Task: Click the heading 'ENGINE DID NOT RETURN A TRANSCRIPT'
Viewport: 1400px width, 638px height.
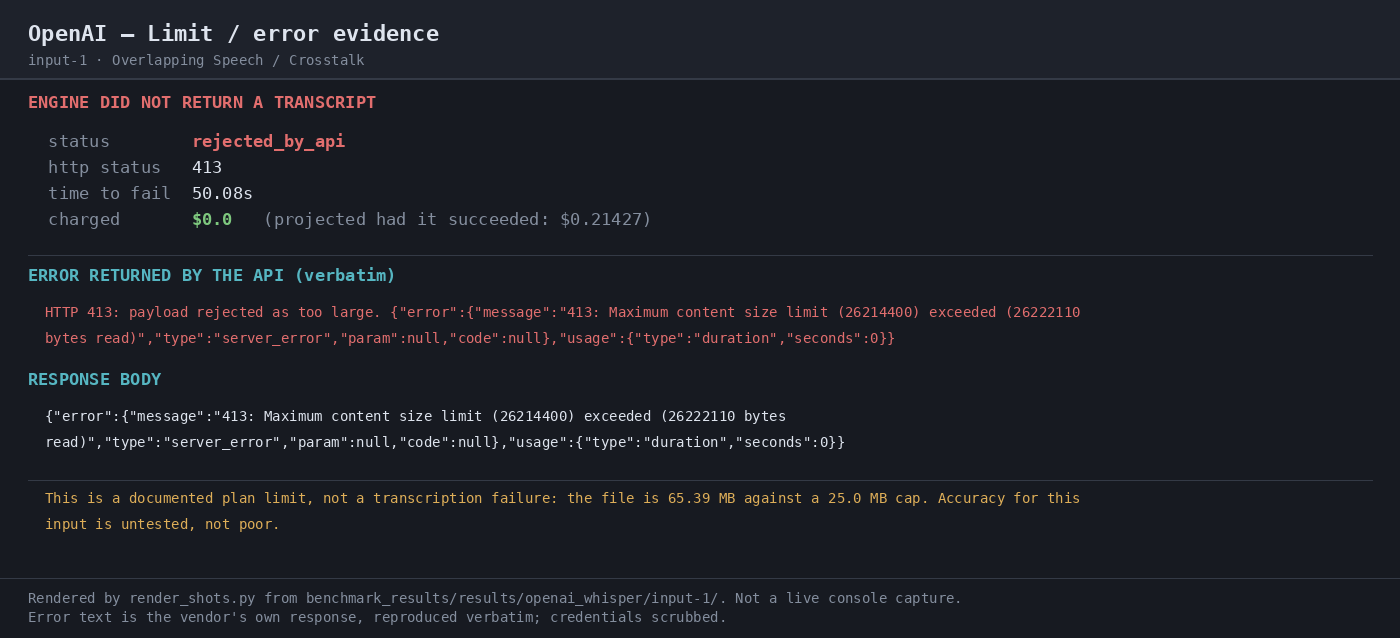Action: click(202, 102)
